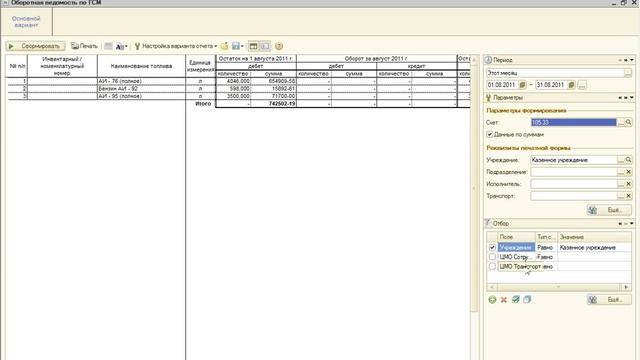Click the yellow open-settings folder icon
Image resolution: width=640 pixels, height=360 pixels.
(224, 46)
